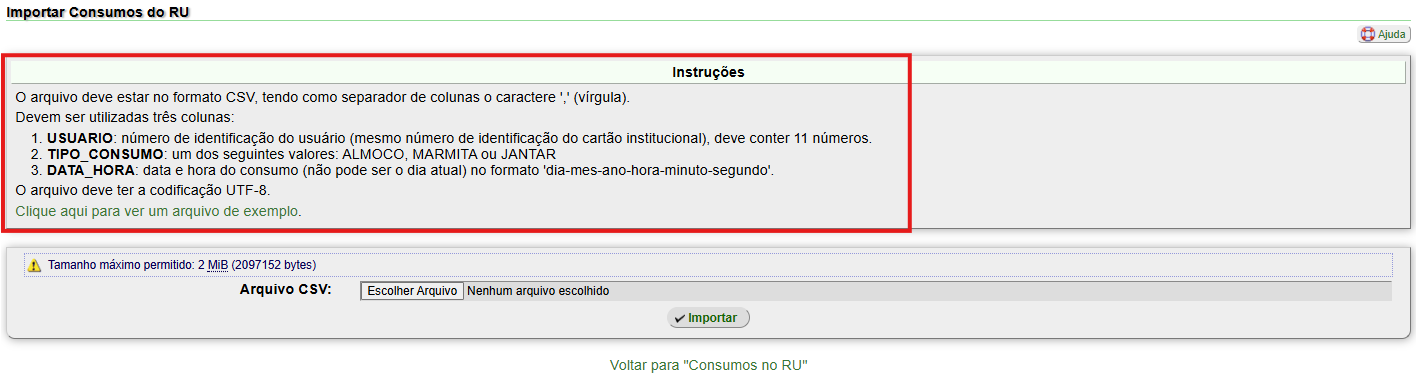
Task: Click the yellow warning triangle icon
Action: 34,266
